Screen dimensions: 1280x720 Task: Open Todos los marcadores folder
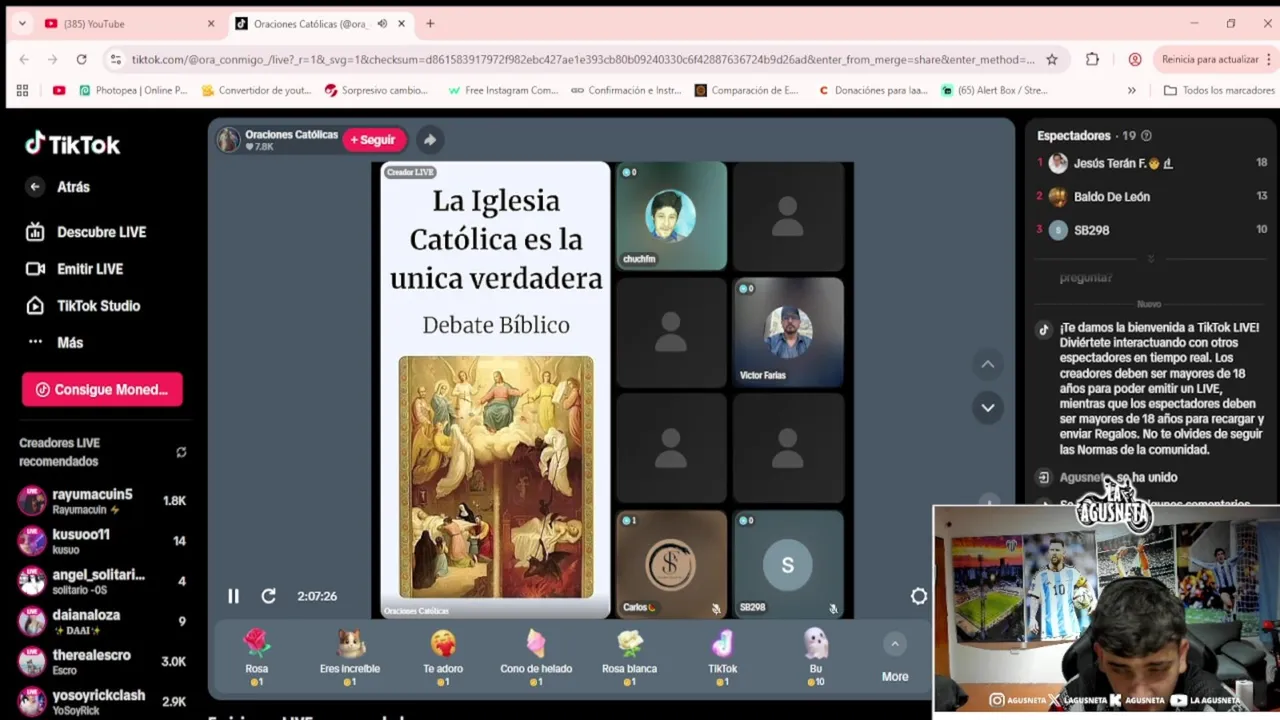(x=1219, y=90)
